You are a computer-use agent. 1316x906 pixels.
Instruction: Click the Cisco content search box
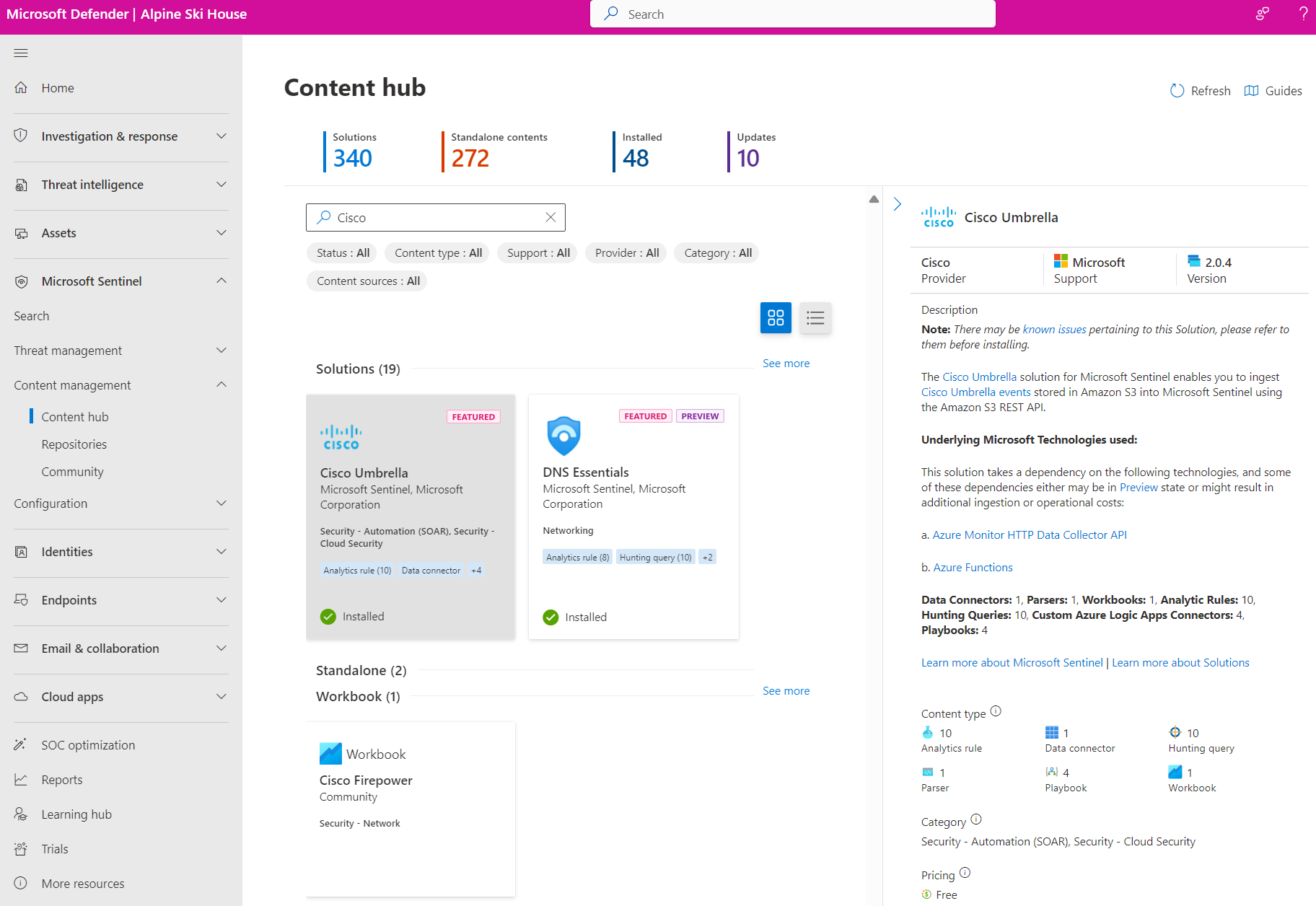click(435, 217)
